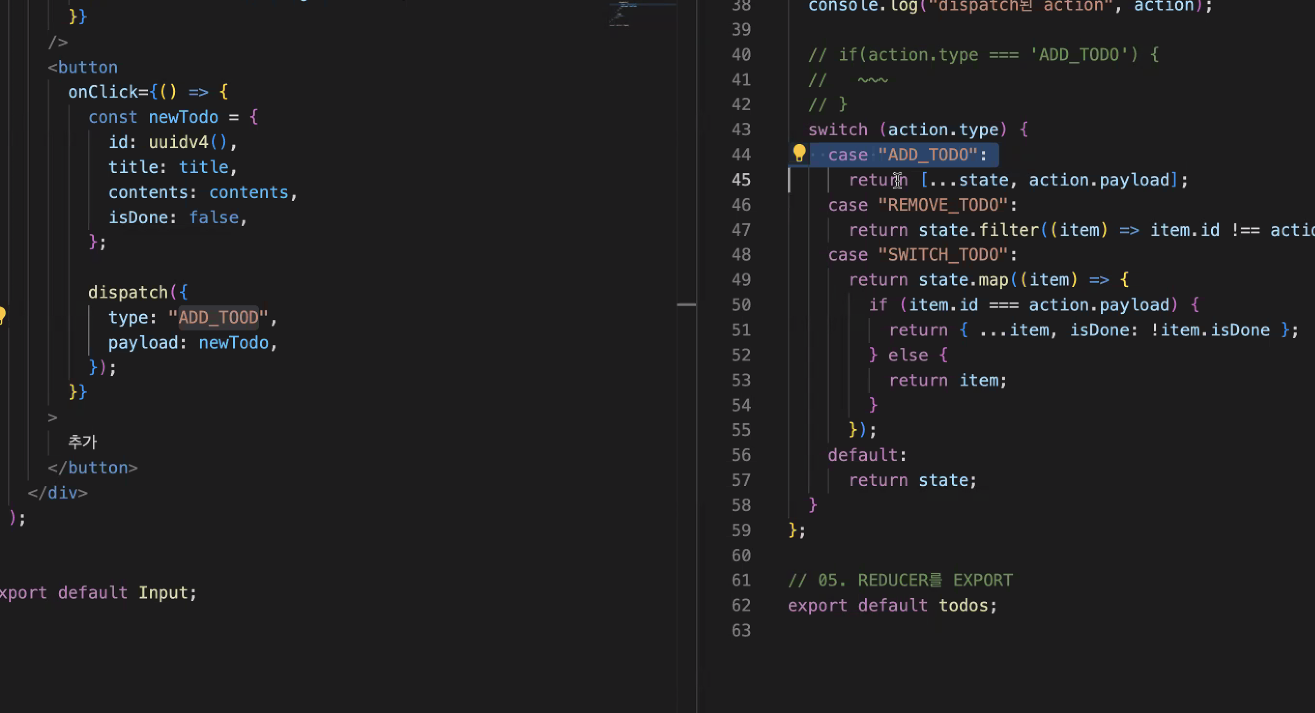Click the "const newTodo = {" declaration
The height and width of the screenshot is (713, 1315).
click(173, 117)
